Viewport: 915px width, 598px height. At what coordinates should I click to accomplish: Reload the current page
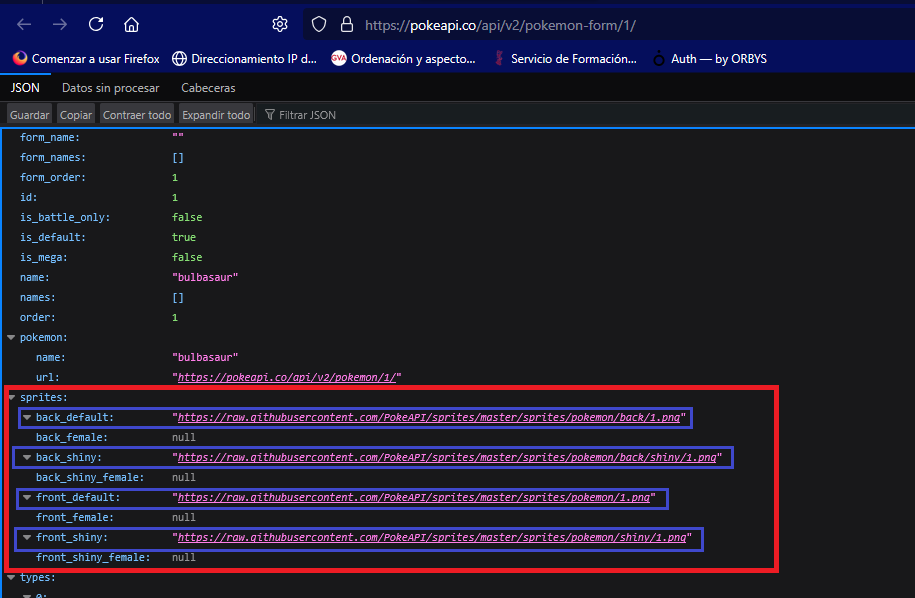coord(96,25)
